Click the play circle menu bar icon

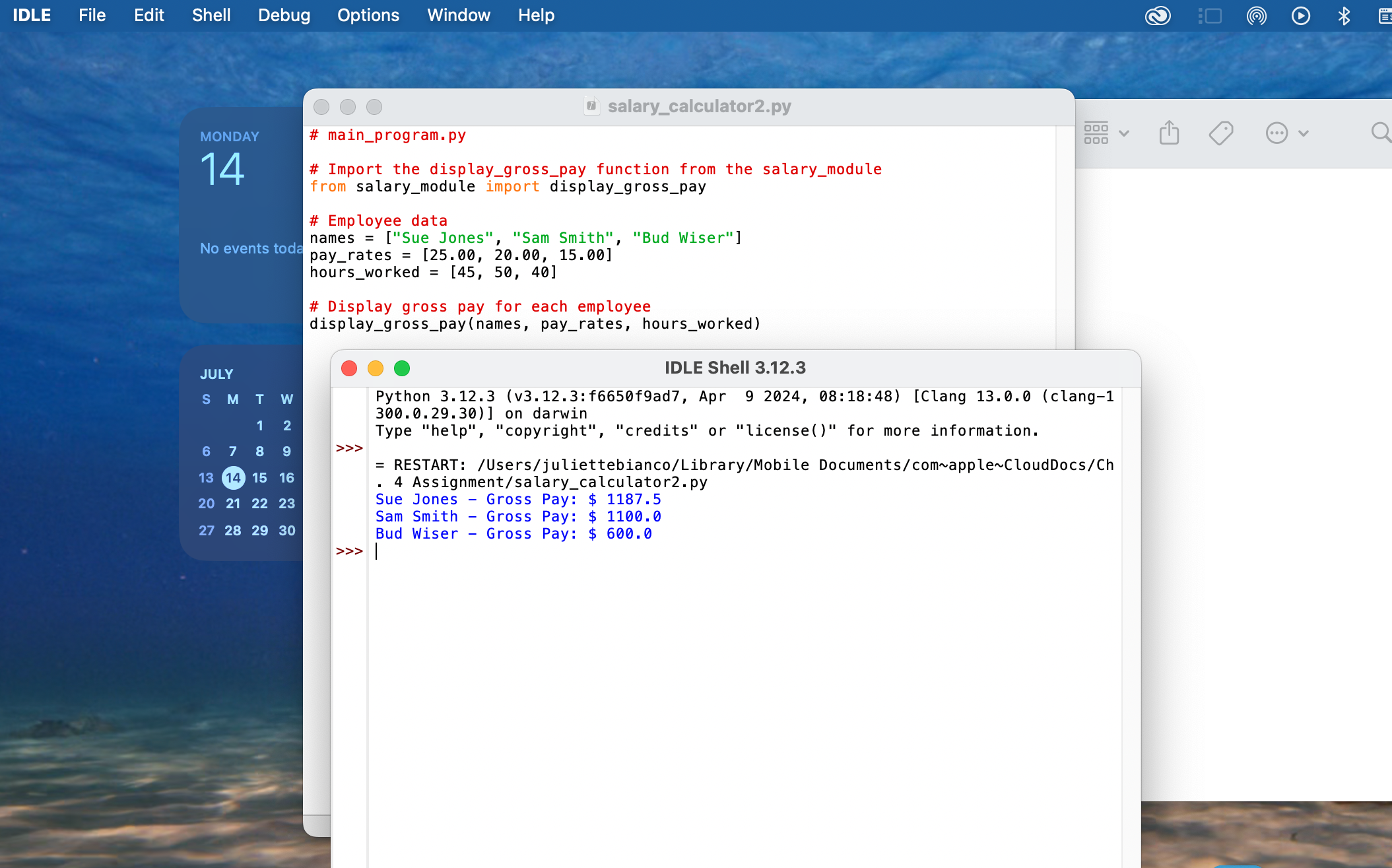click(1300, 15)
